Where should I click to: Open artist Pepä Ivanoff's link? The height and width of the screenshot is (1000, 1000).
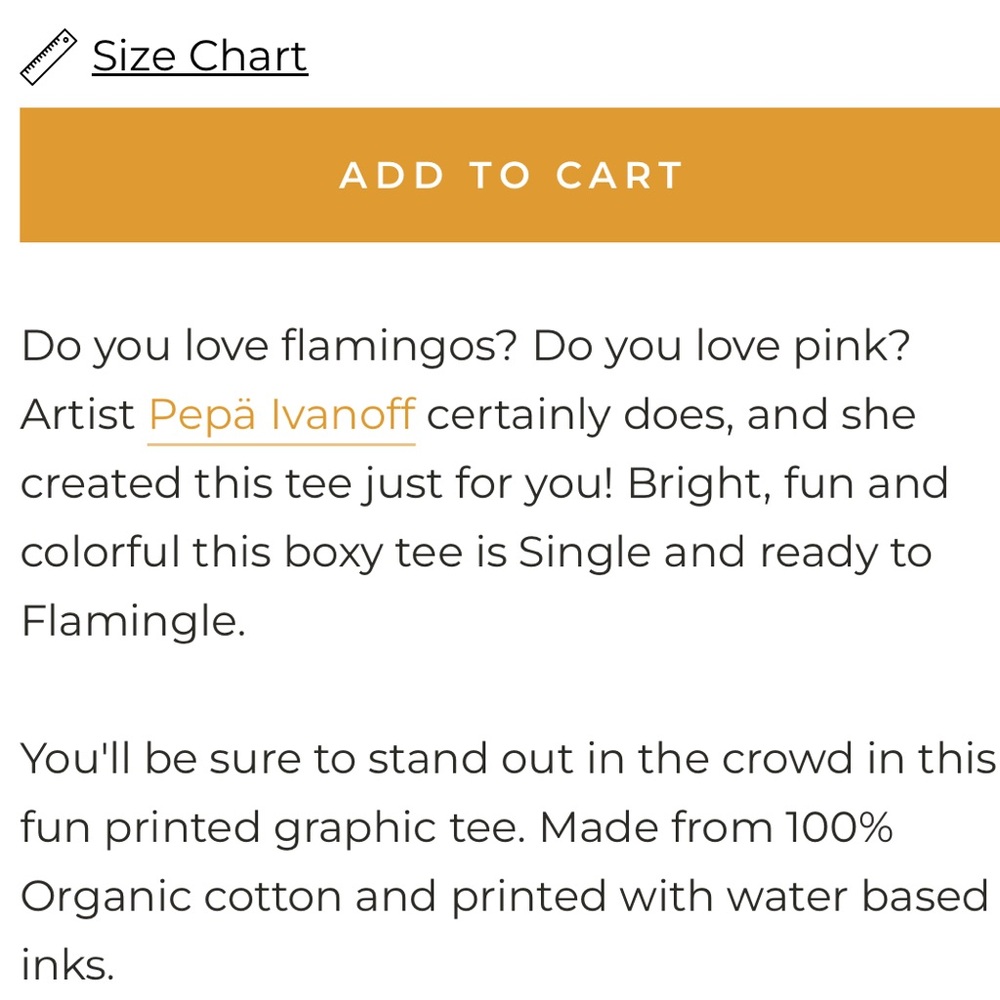[281, 415]
